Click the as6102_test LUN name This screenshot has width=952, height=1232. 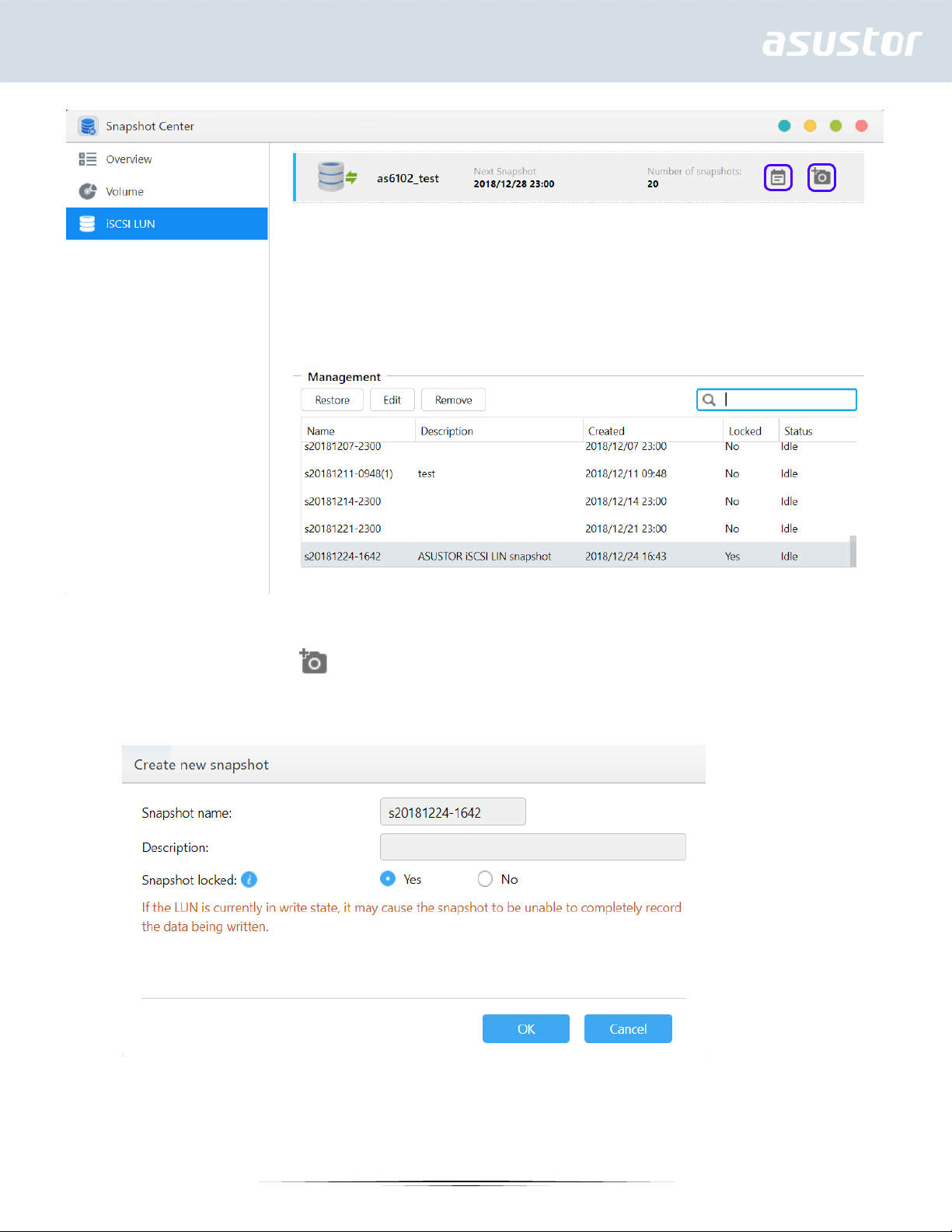point(408,178)
